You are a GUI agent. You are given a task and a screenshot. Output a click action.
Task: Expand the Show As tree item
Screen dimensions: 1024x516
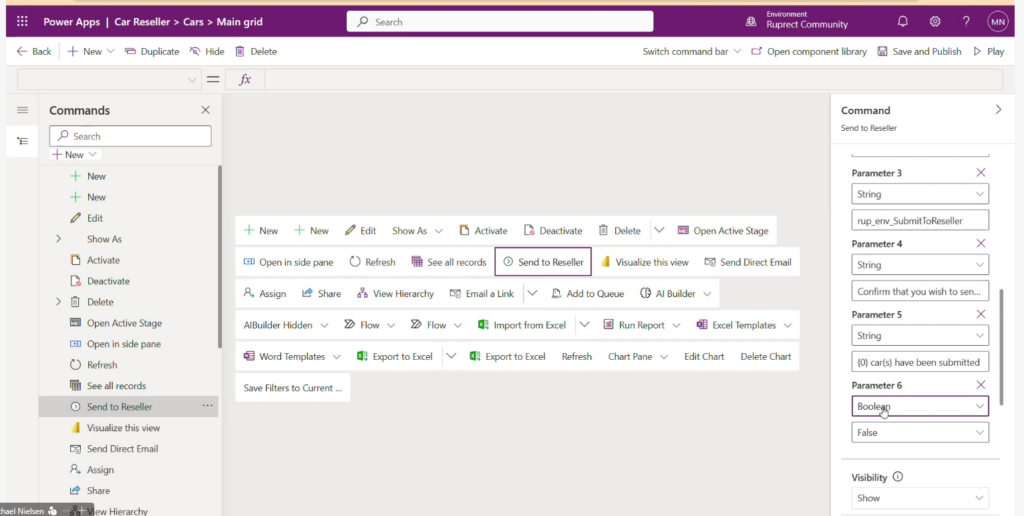coord(58,239)
